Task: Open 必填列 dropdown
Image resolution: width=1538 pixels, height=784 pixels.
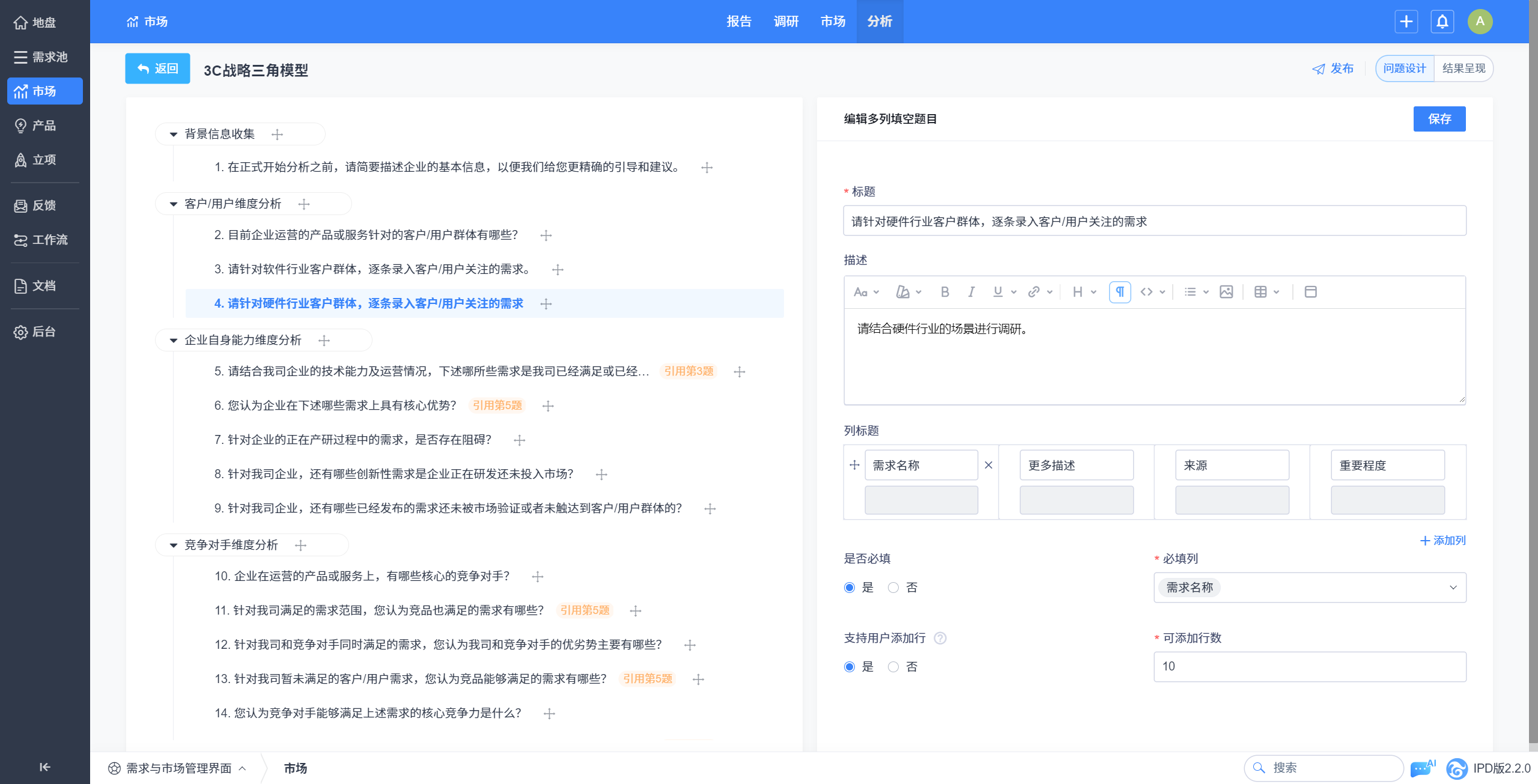Action: (x=1310, y=588)
